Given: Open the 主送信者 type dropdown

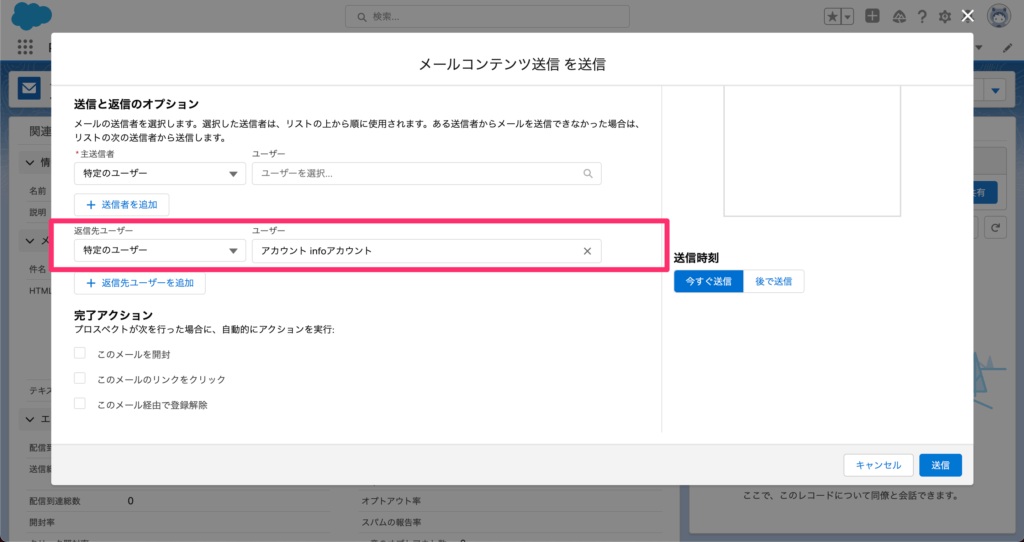Looking at the screenshot, I should (160, 174).
